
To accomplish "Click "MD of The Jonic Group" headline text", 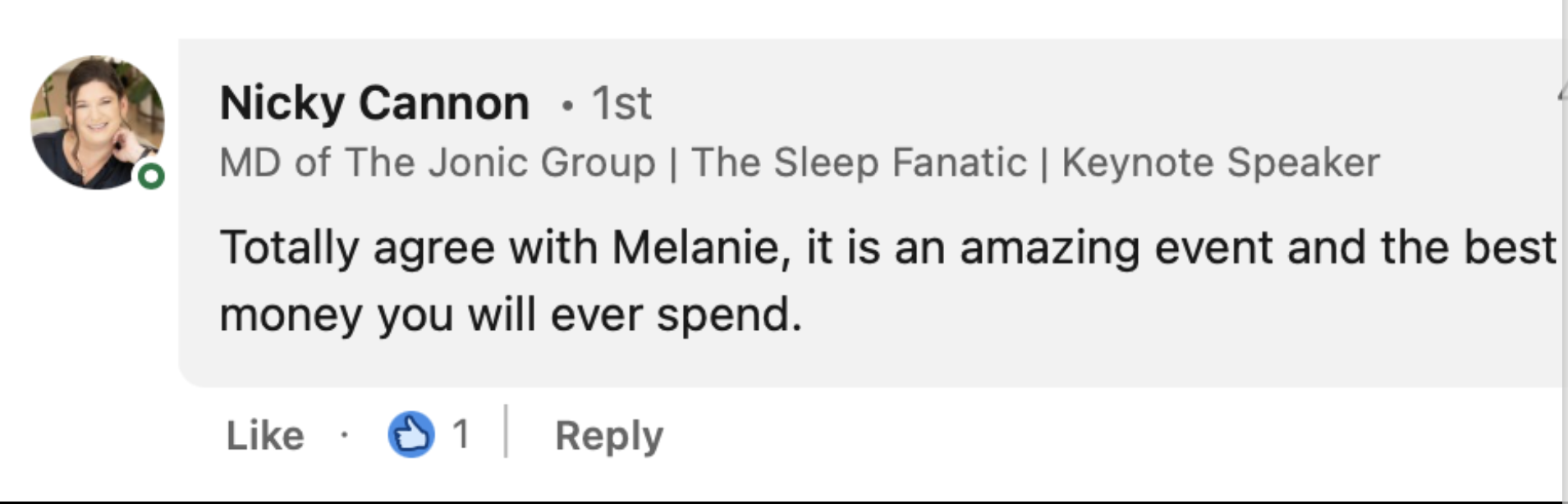I will [x=437, y=163].
